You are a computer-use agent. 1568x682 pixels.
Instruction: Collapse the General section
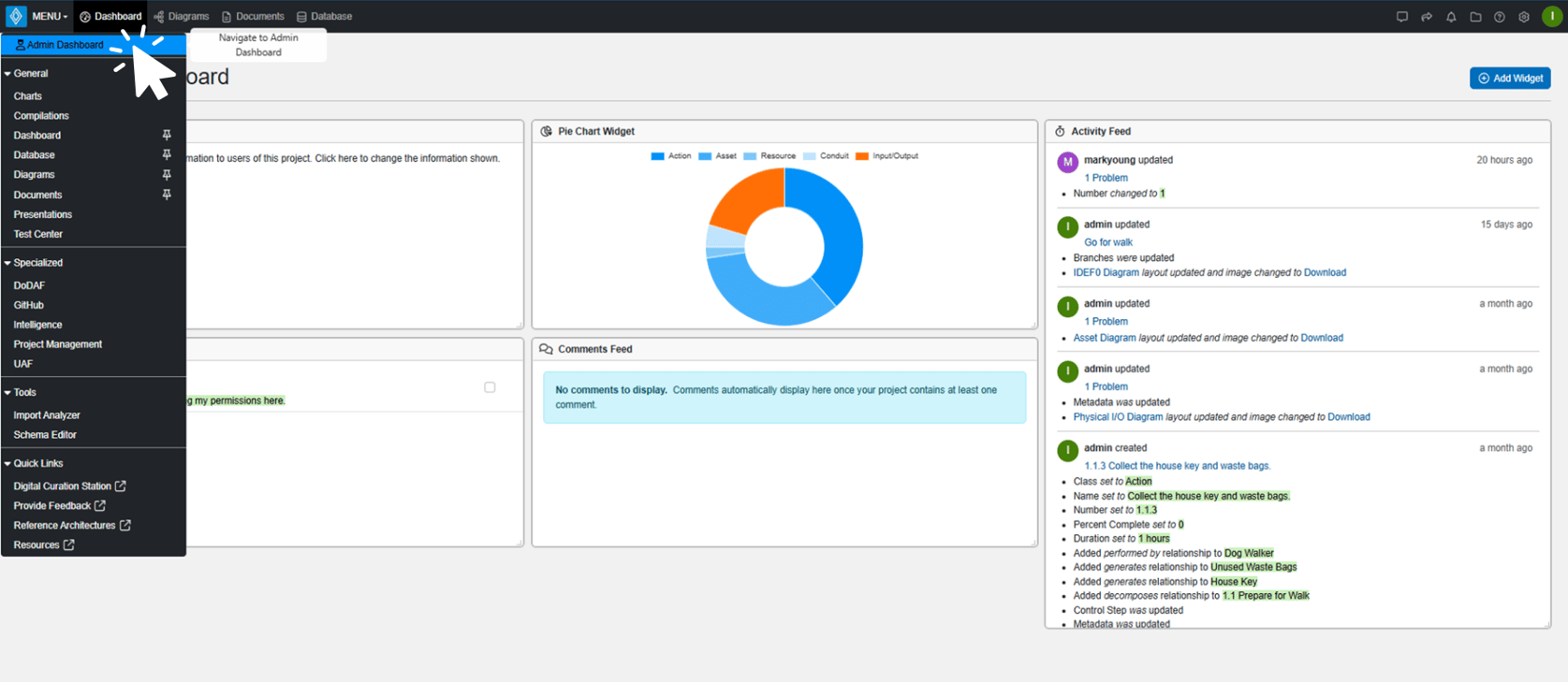(26, 73)
